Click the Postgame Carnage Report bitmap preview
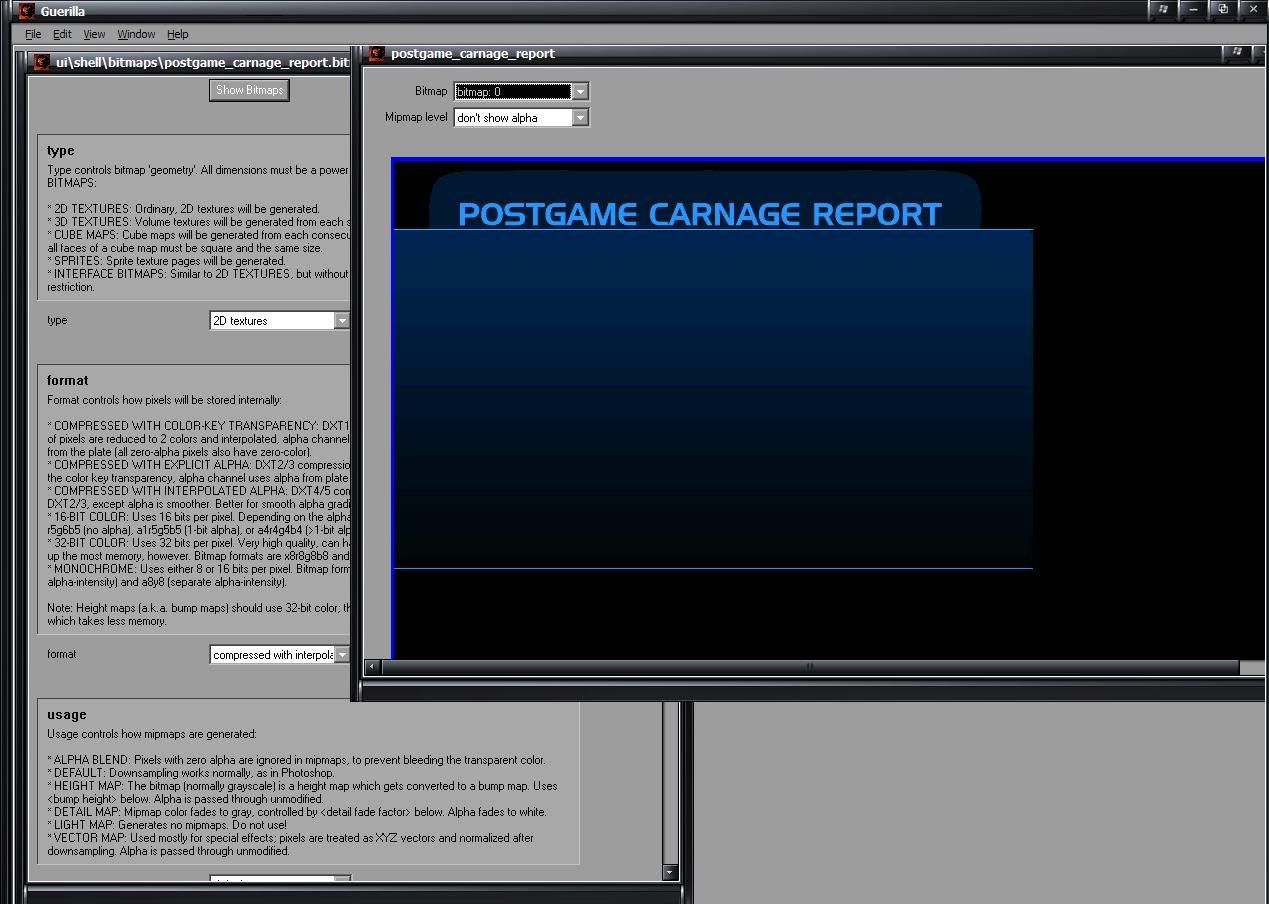 click(827, 409)
